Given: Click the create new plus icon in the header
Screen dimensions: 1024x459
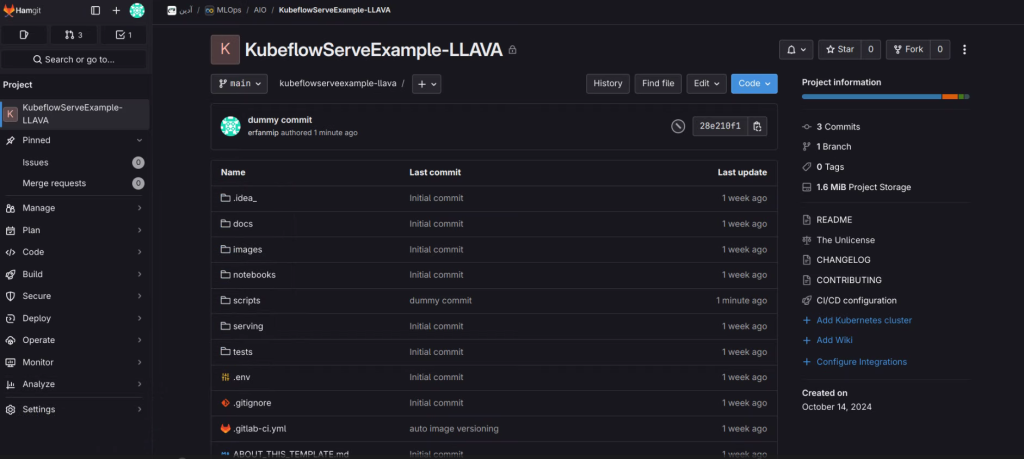Looking at the screenshot, I should [x=116, y=10].
